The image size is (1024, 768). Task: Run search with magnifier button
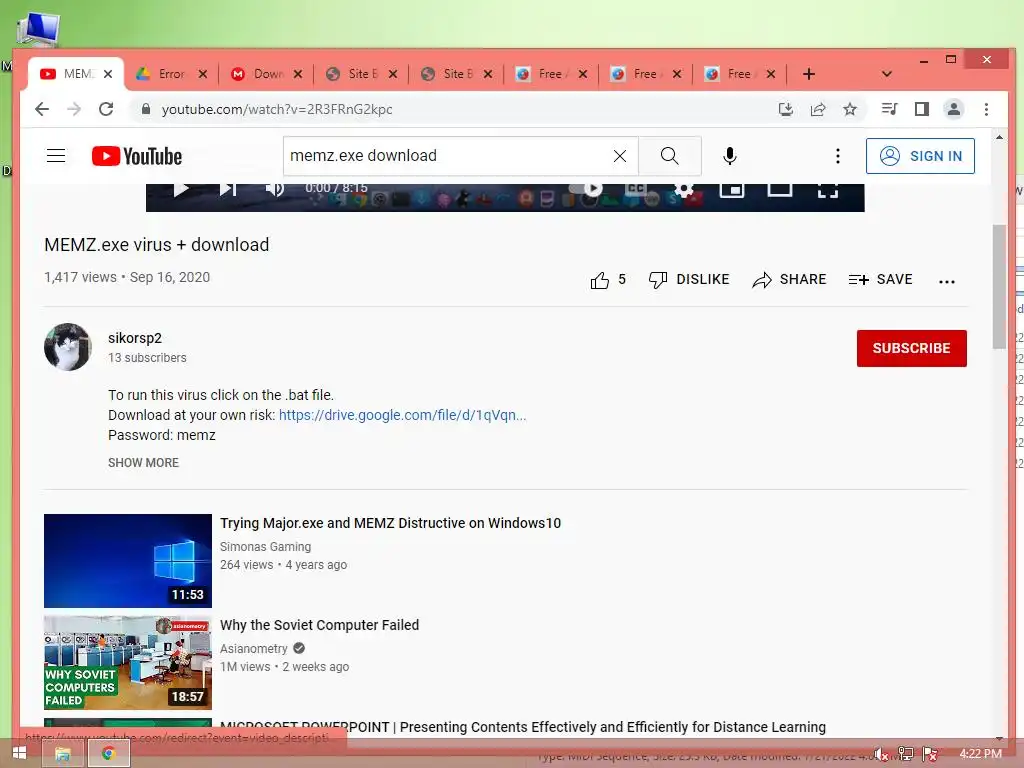click(x=669, y=156)
